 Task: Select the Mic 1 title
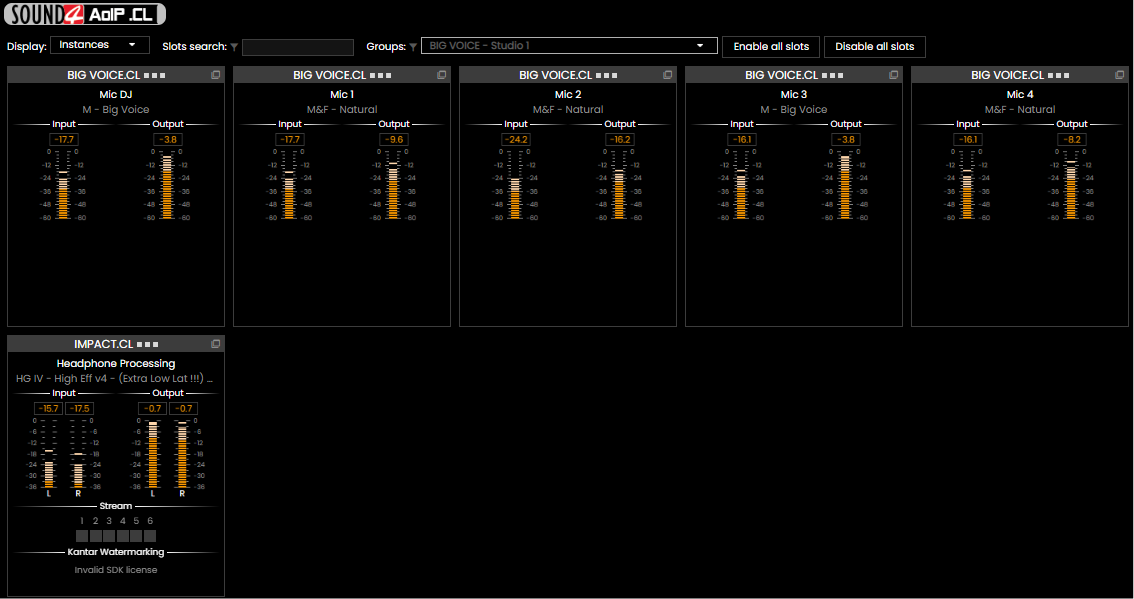342,94
